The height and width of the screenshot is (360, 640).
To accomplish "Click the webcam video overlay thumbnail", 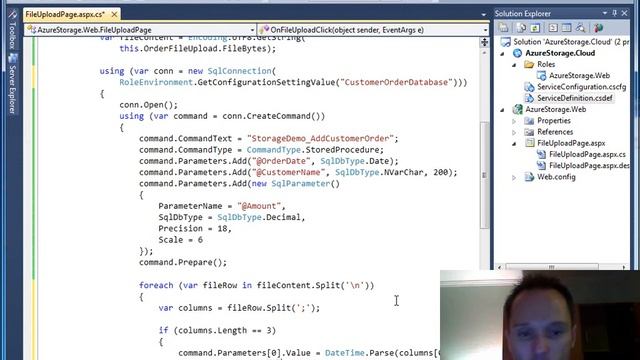I will point(540,315).
